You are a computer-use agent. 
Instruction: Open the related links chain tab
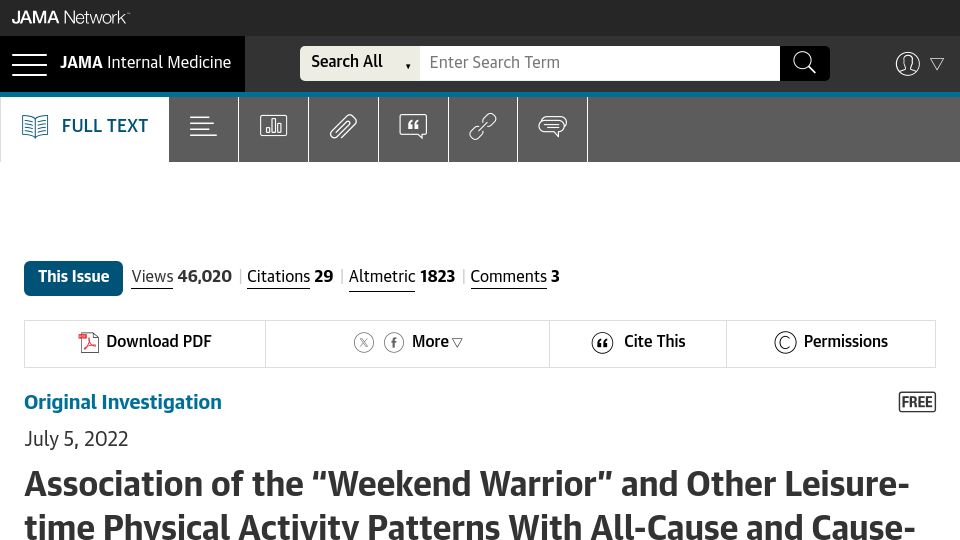(x=483, y=127)
